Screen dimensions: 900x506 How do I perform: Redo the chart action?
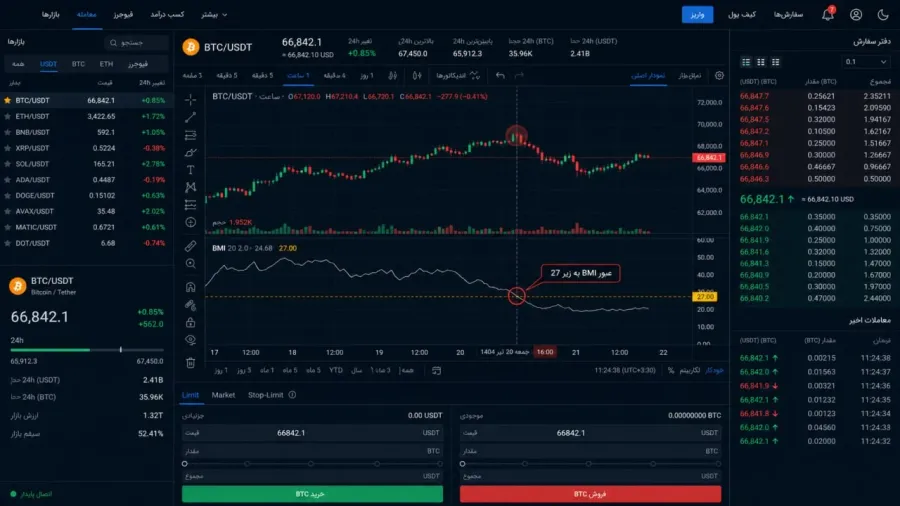pyautogui.click(x=519, y=76)
